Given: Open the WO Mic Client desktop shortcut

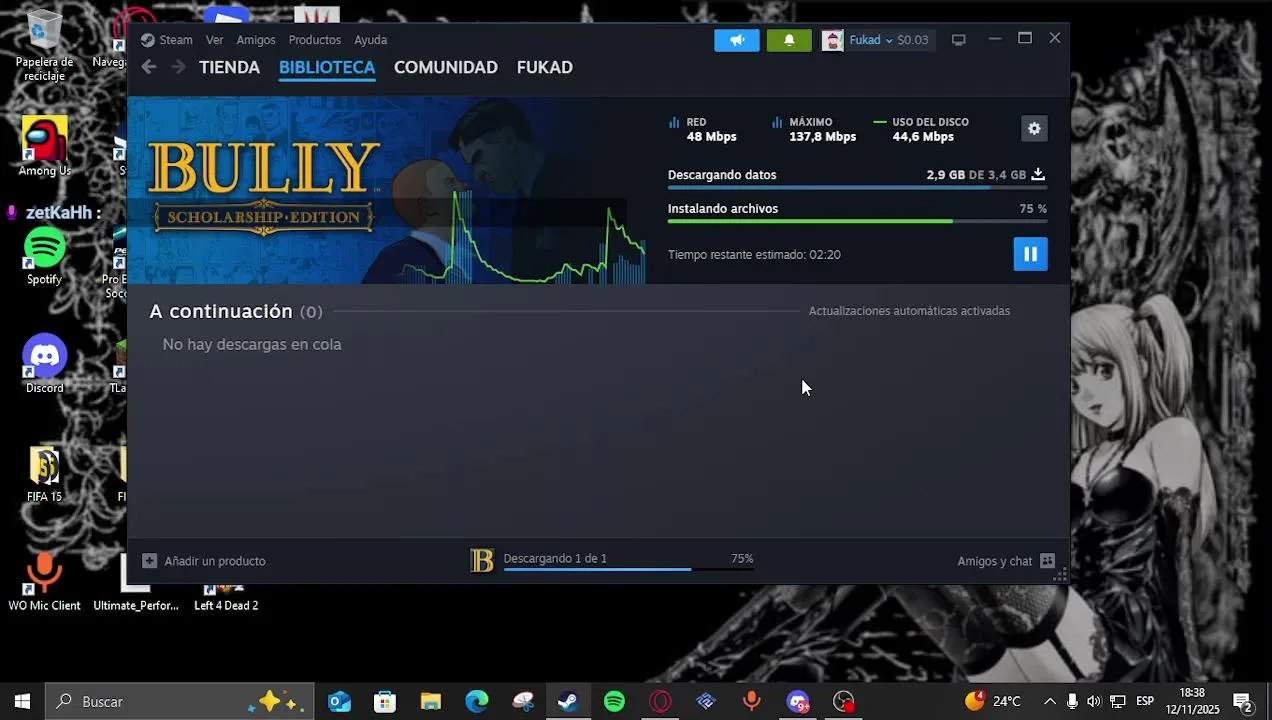Looking at the screenshot, I should (x=44, y=582).
